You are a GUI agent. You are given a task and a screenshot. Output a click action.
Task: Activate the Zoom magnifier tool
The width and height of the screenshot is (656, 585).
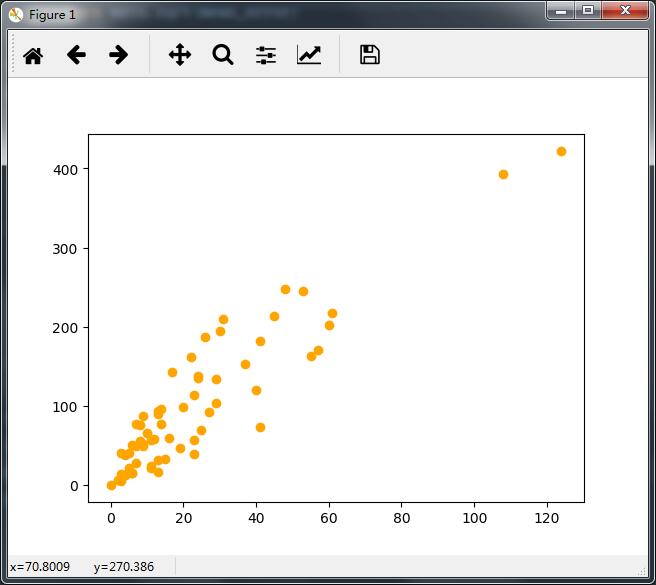[223, 55]
